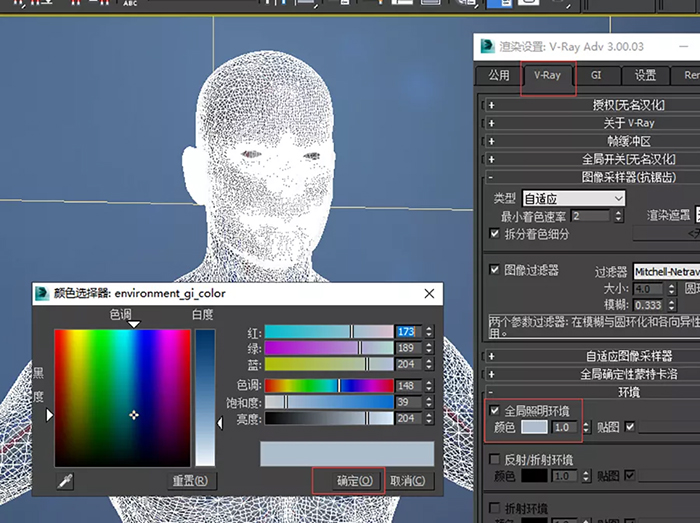Expand the 全局开关[无名汉化] rollout
This screenshot has width=700, height=523.
pos(594,159)
